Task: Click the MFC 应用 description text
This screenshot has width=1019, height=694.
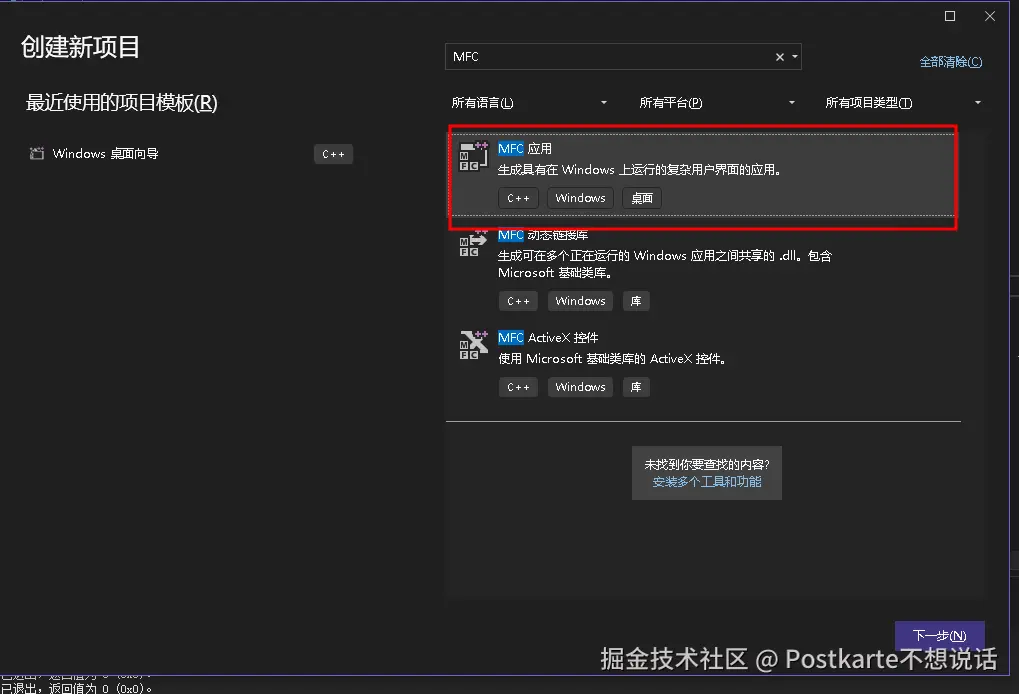Action: tap(639, 170)
